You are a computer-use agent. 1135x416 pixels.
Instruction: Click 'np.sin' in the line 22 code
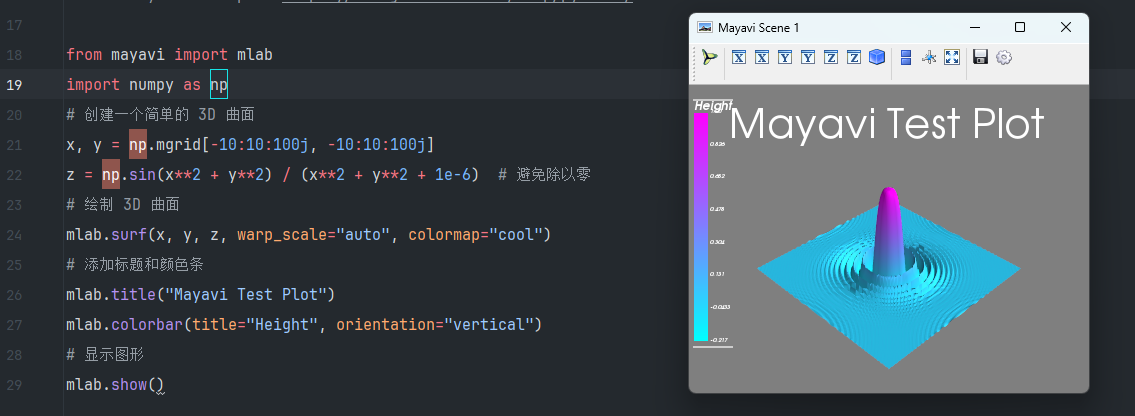[128, 175]
